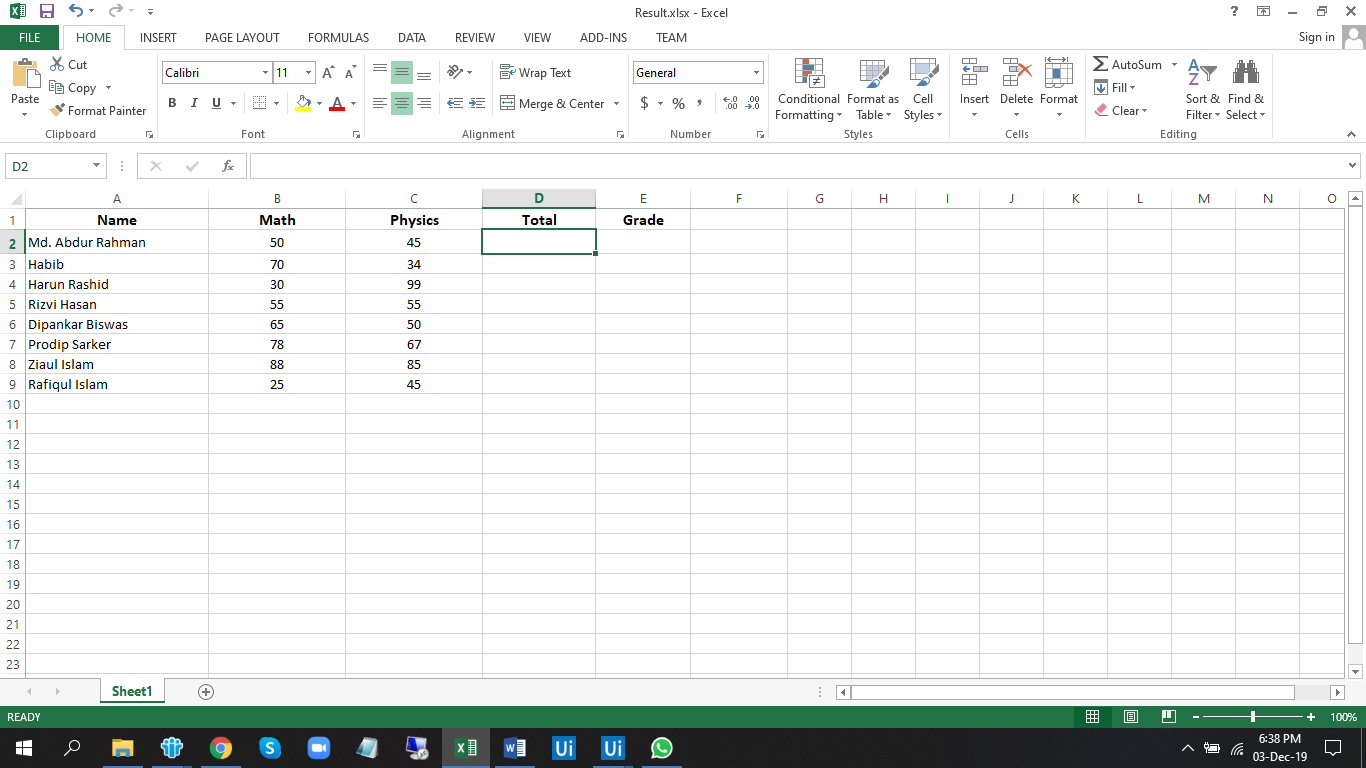
Task: Switch to the INSERT tab
Action: [x=158, y=37]
